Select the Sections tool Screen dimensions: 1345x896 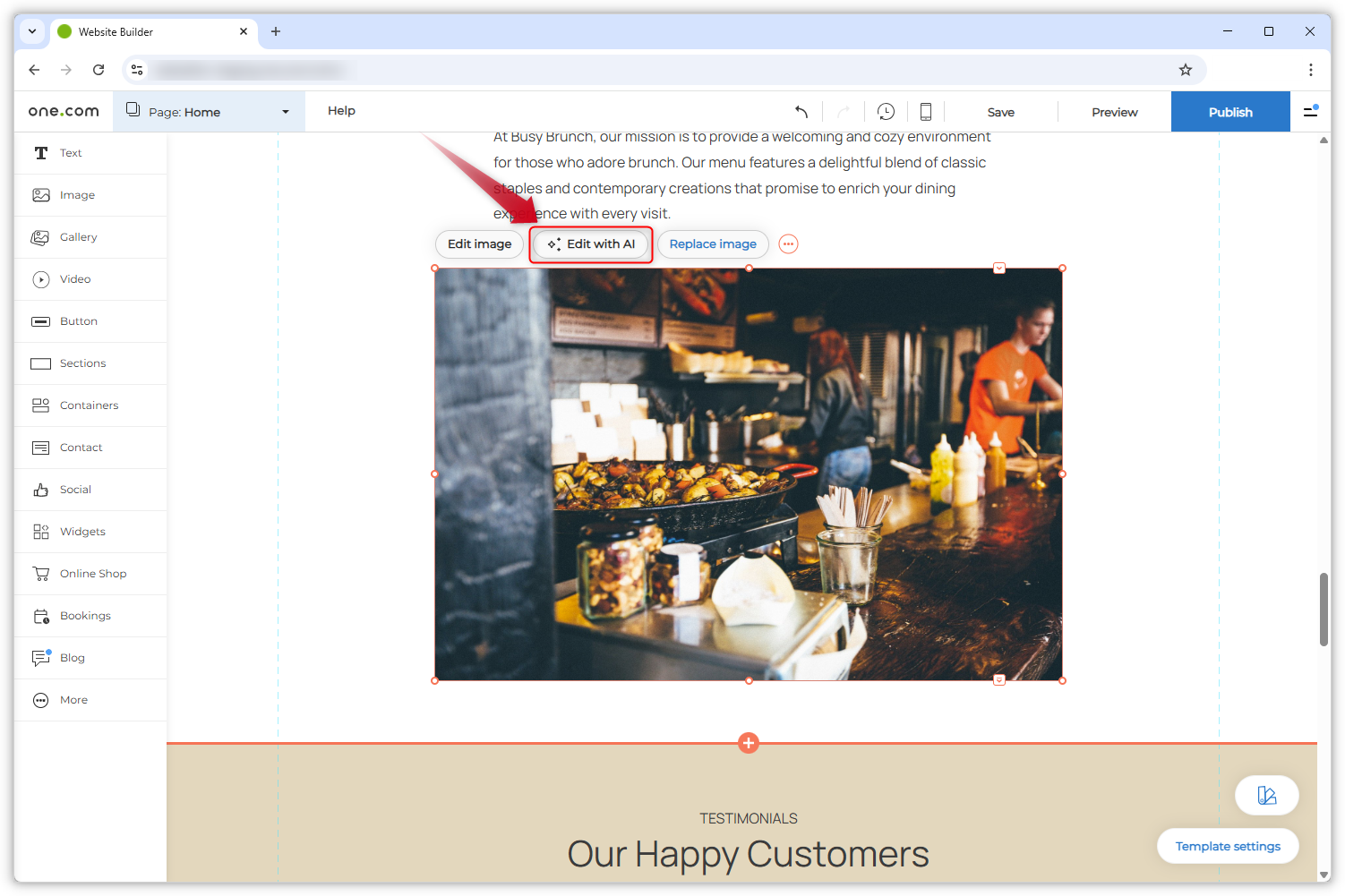coord(81,363)
